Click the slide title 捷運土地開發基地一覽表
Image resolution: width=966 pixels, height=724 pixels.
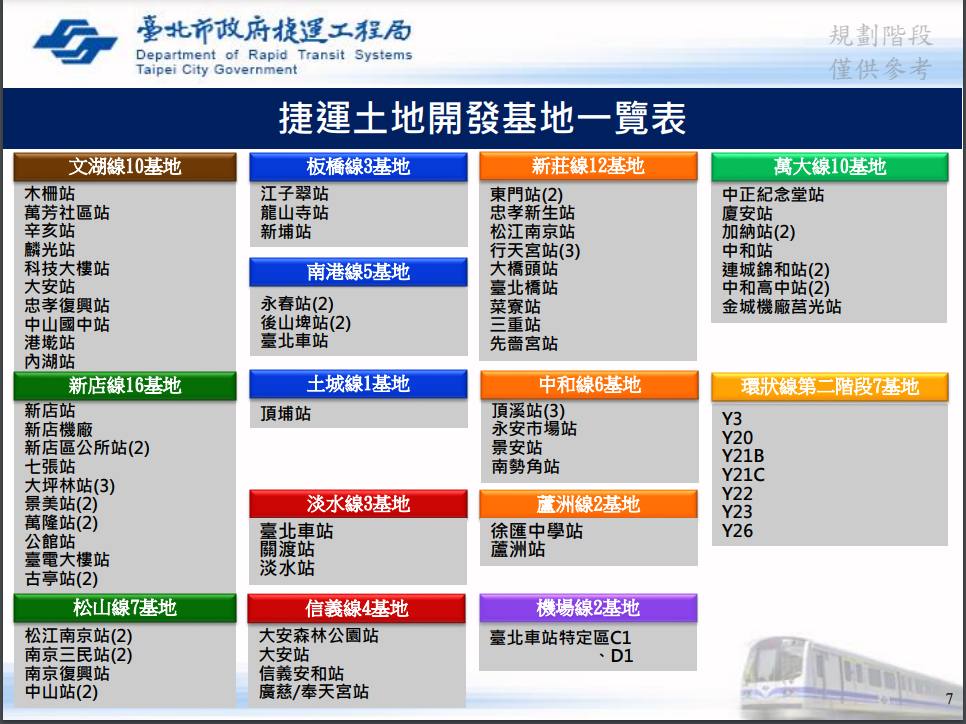(x=482, y=118)
